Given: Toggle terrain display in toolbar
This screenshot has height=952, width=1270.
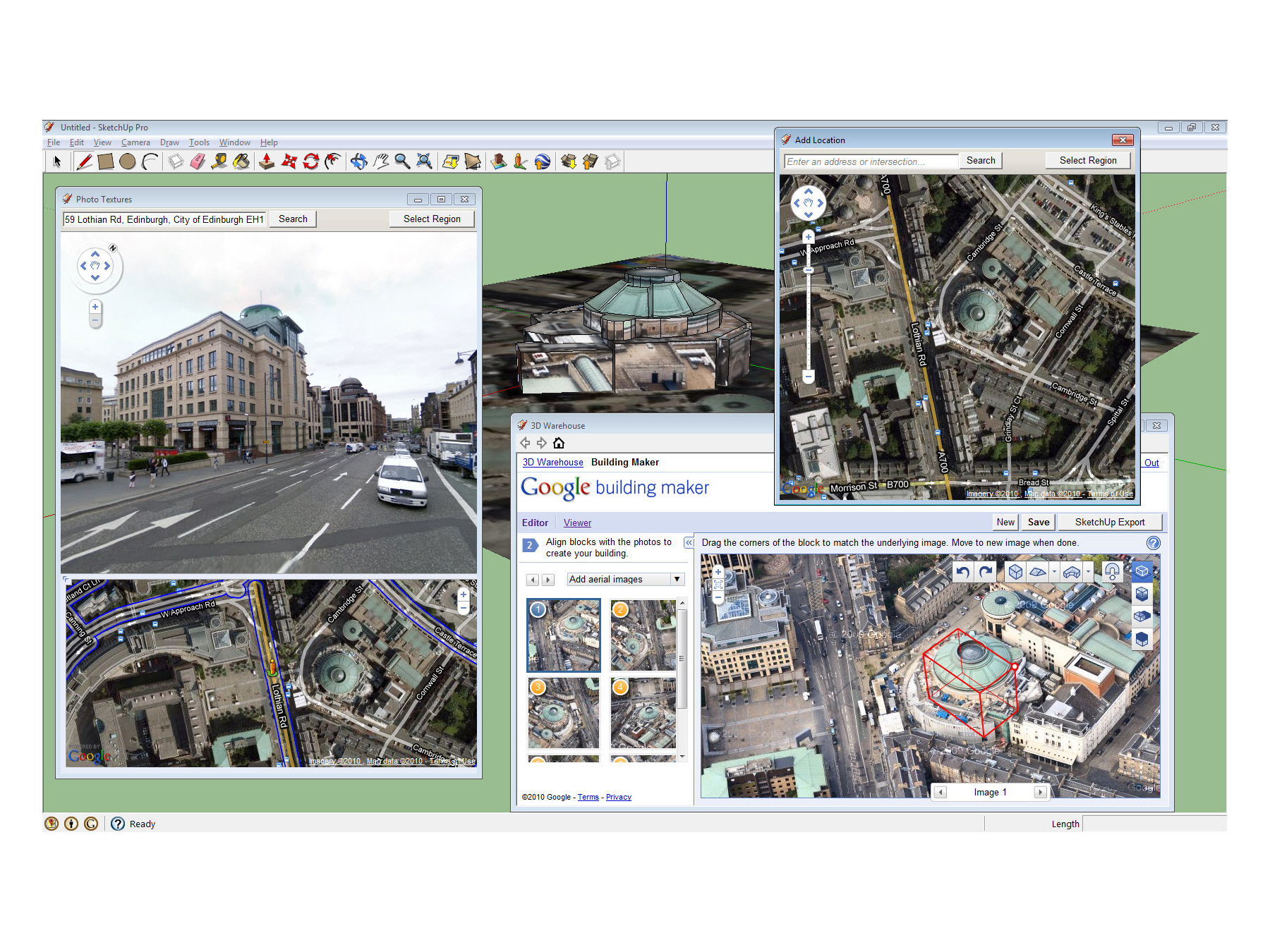Looking at the screenshot, I should pyautogui.click(x=472, y=161).
